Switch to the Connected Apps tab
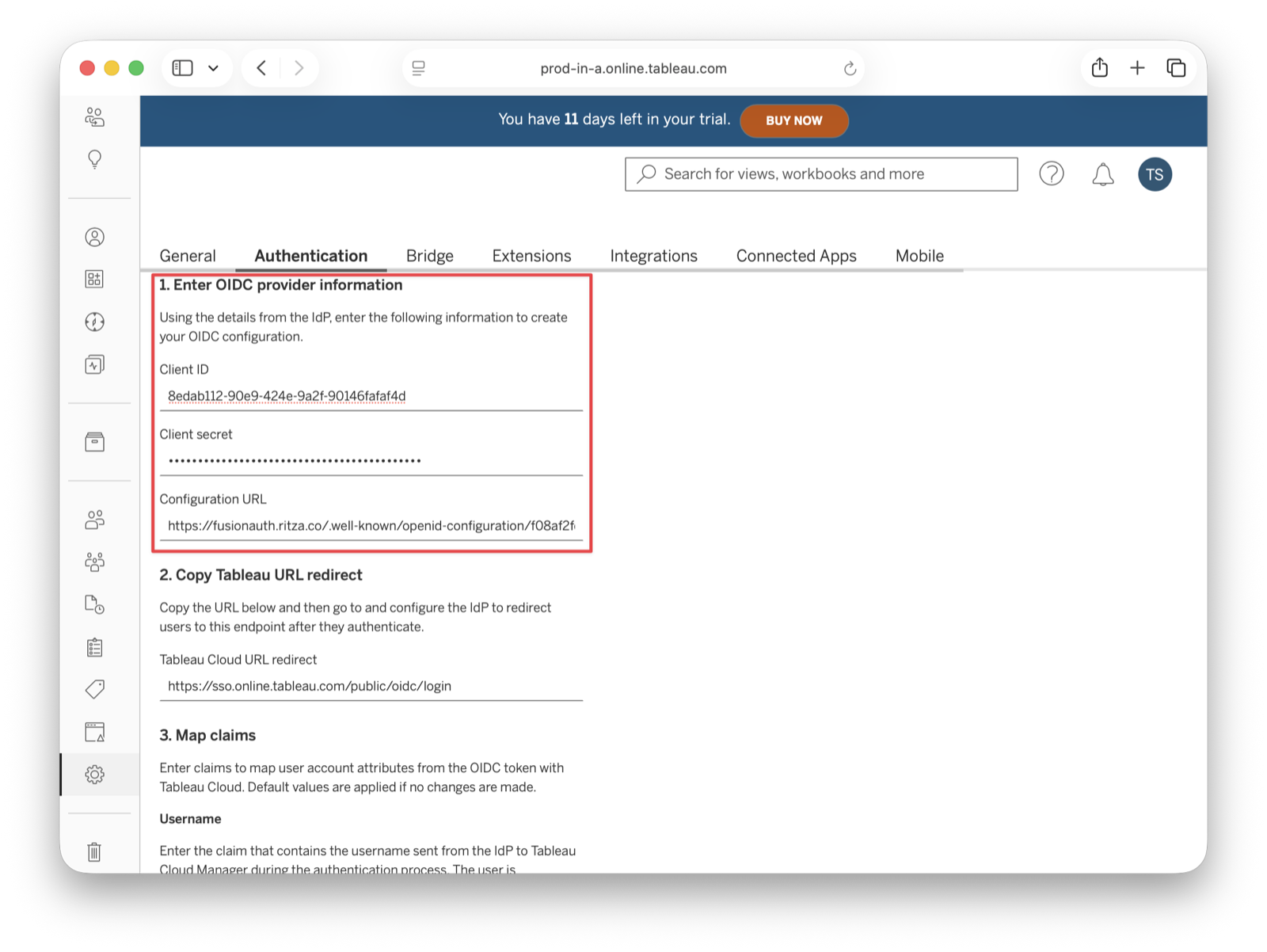This screenshot has height=952, width=1267. point(796,255)
